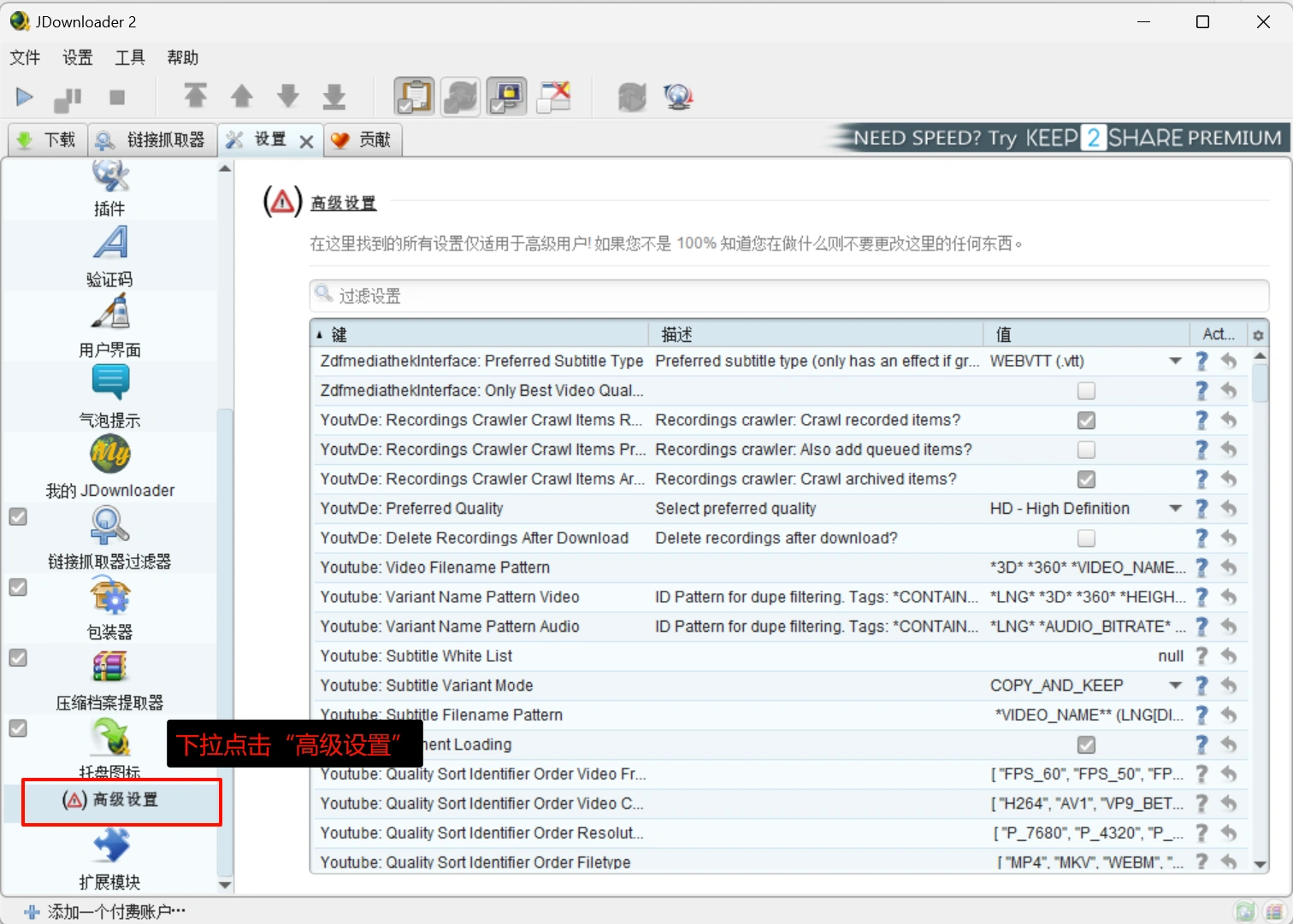Open the 帮助 menu
The image size is (1293, 924).
(x=183, y=57)
